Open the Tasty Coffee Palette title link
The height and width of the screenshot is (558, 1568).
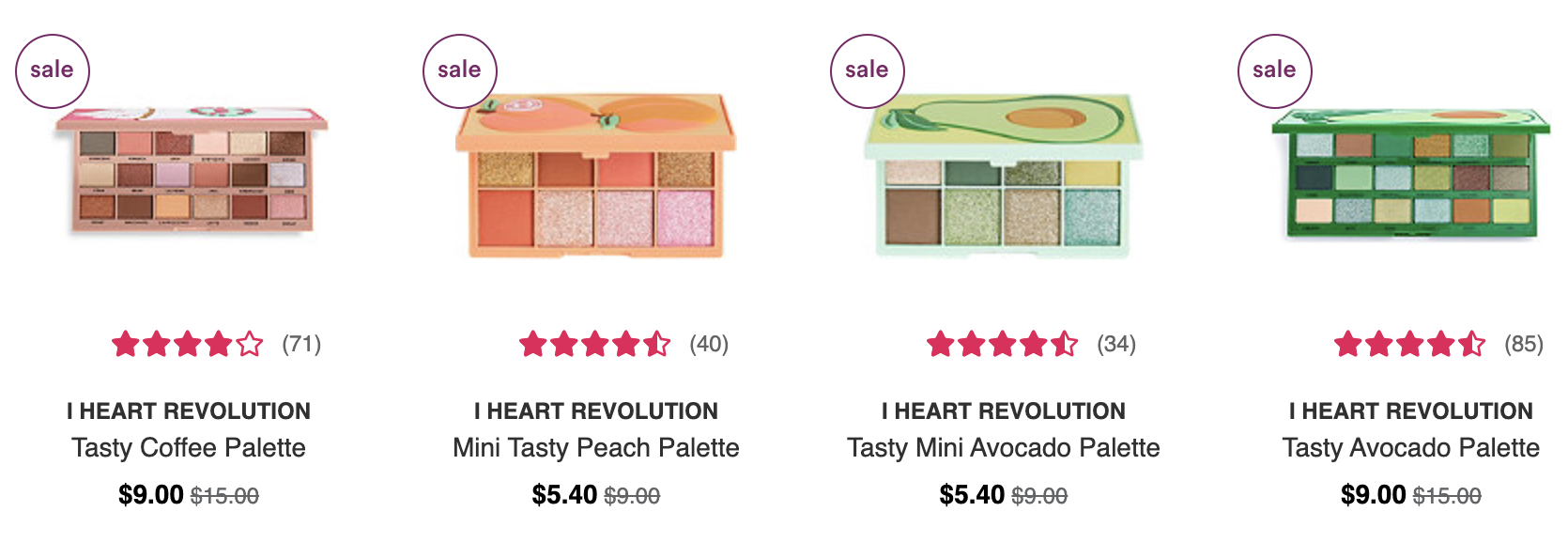[x=189, y=448]
